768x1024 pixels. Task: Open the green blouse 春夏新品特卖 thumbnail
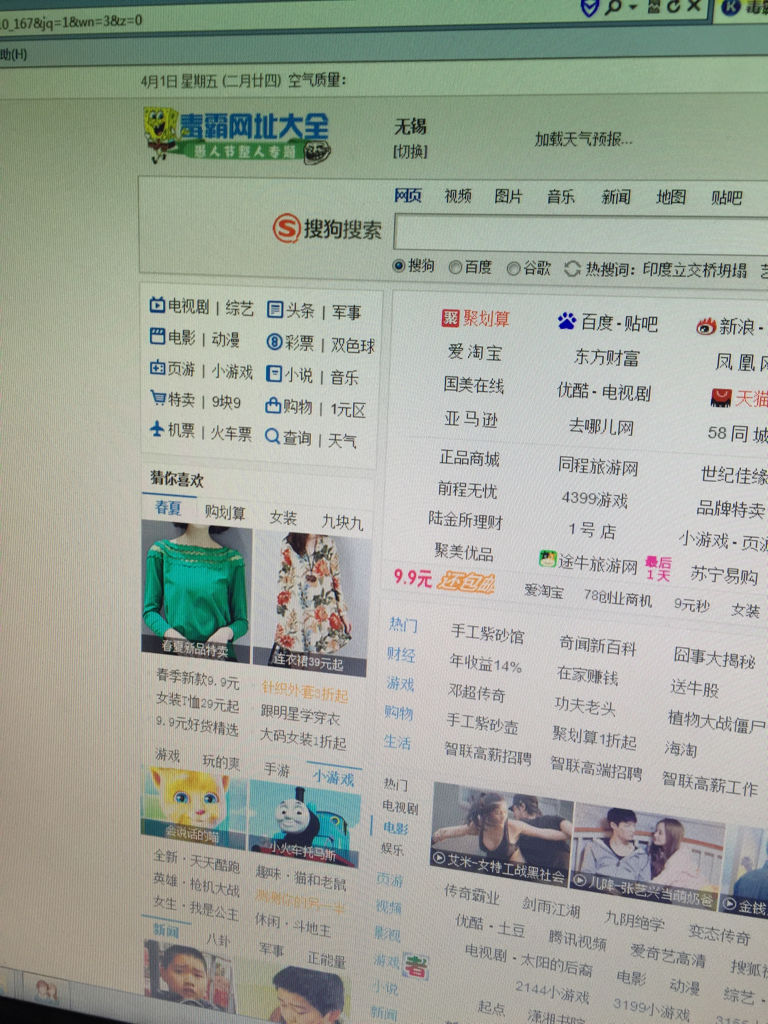pos(196,590)
